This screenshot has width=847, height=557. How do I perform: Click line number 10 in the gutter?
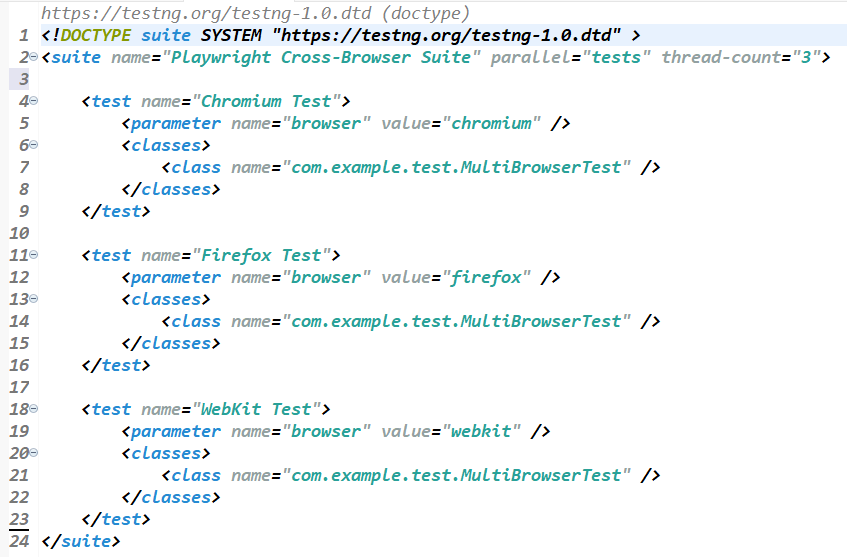point(19,233)
